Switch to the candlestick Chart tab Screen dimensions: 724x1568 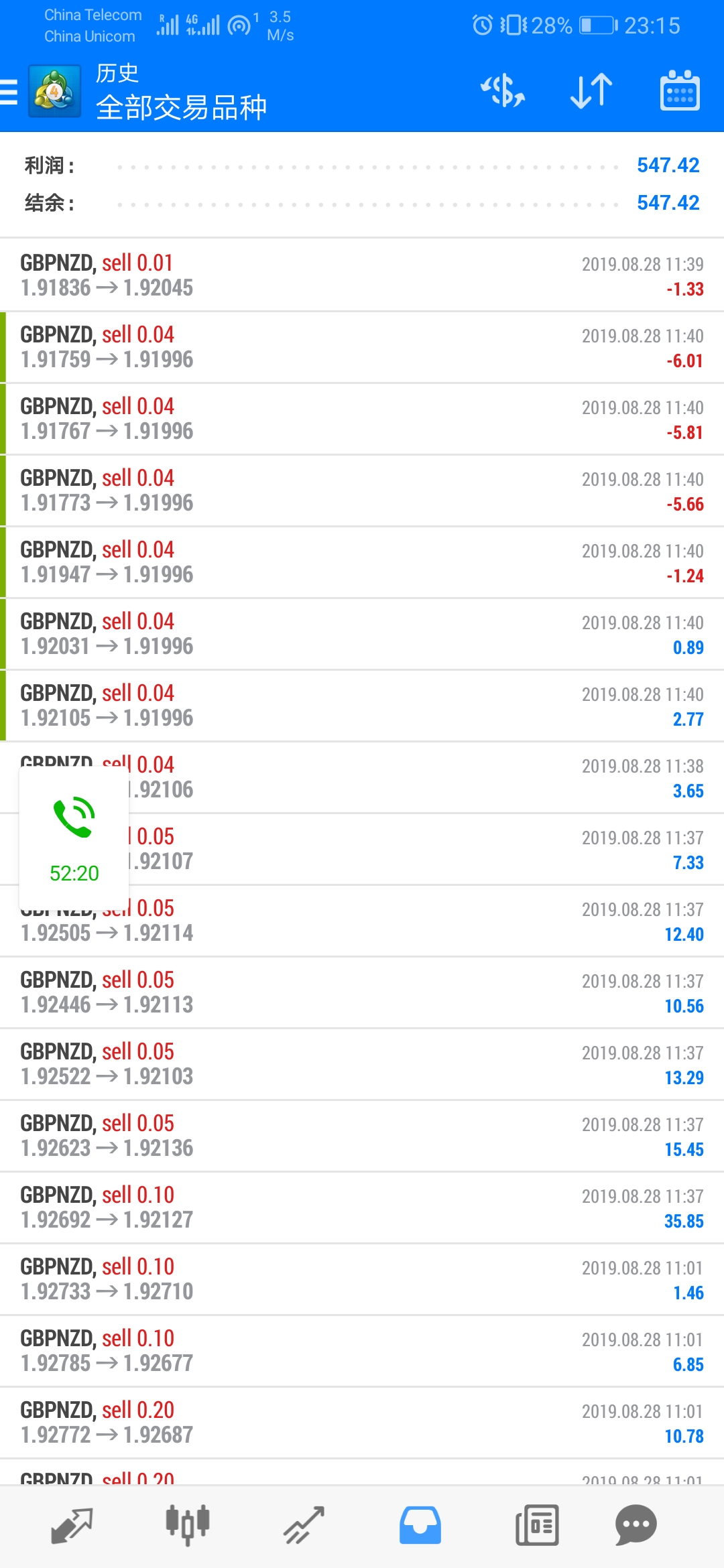coord(188,1526)
